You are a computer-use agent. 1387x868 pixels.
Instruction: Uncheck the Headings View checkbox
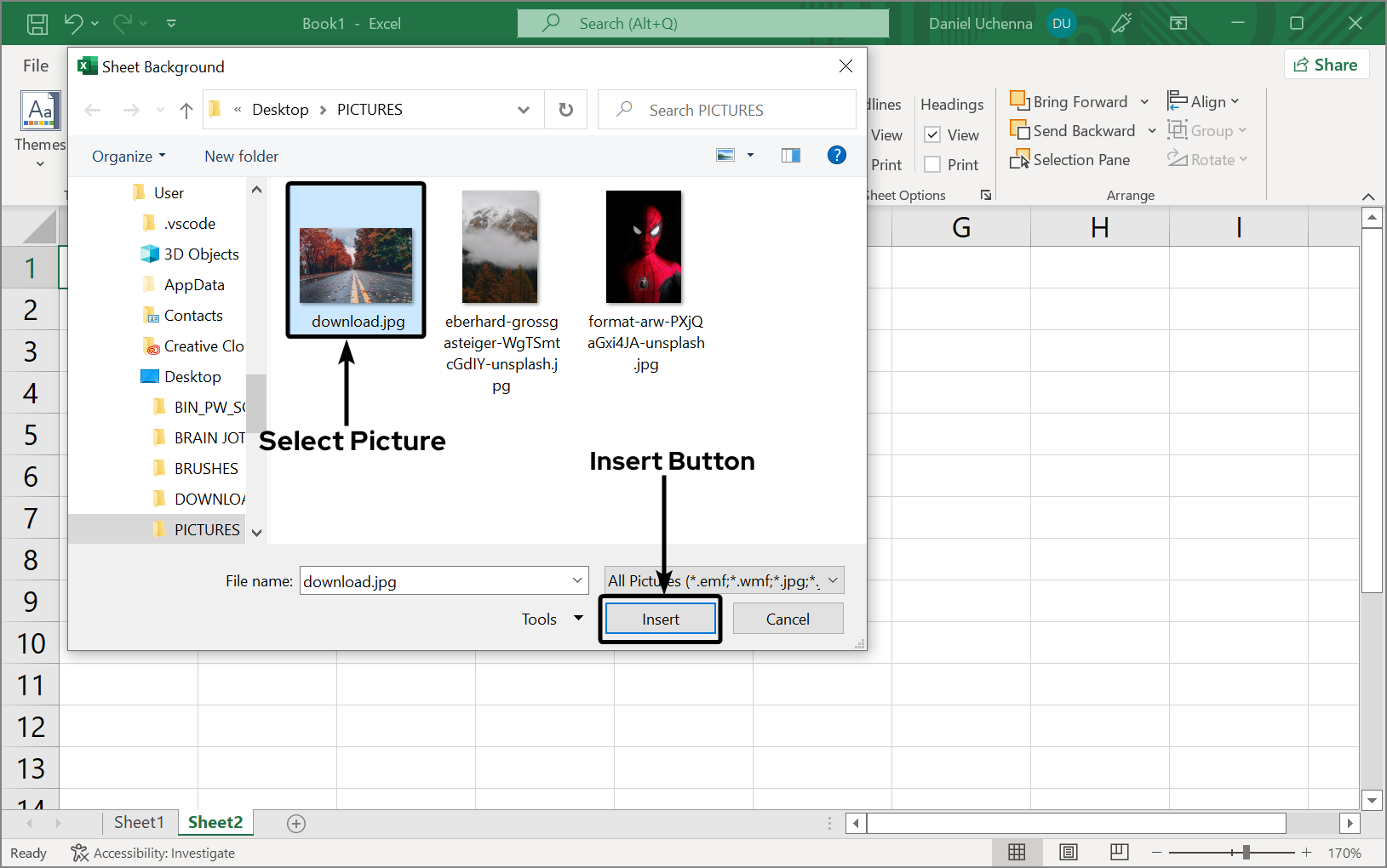[x=932, y=135]
